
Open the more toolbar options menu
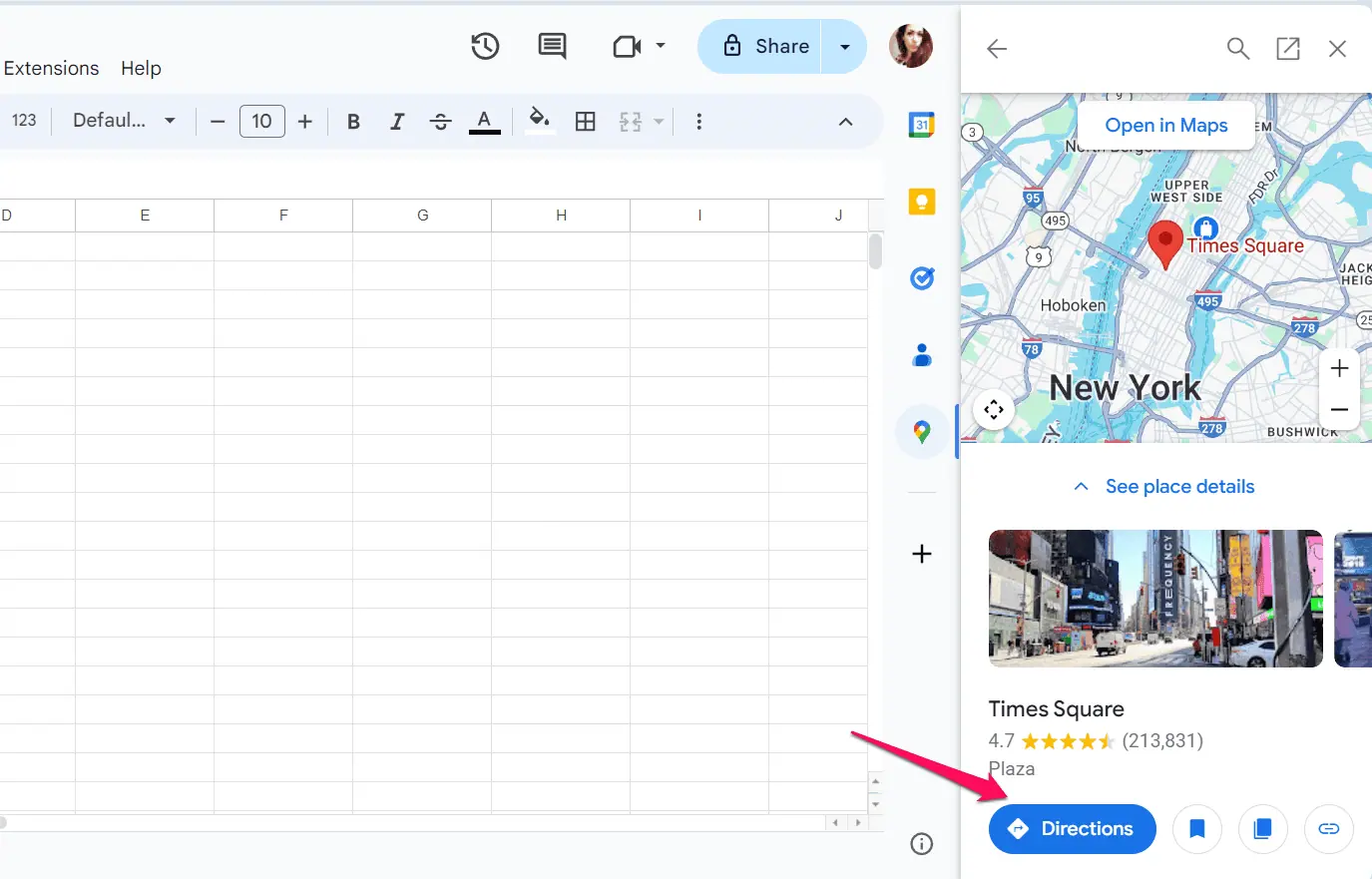pyautogui.click(x=698, y=122)
